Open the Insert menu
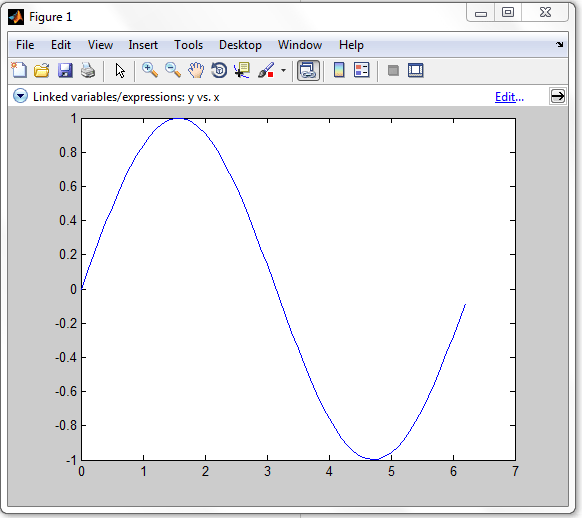The height and width of the screenshot is (518, 582). 143,45
